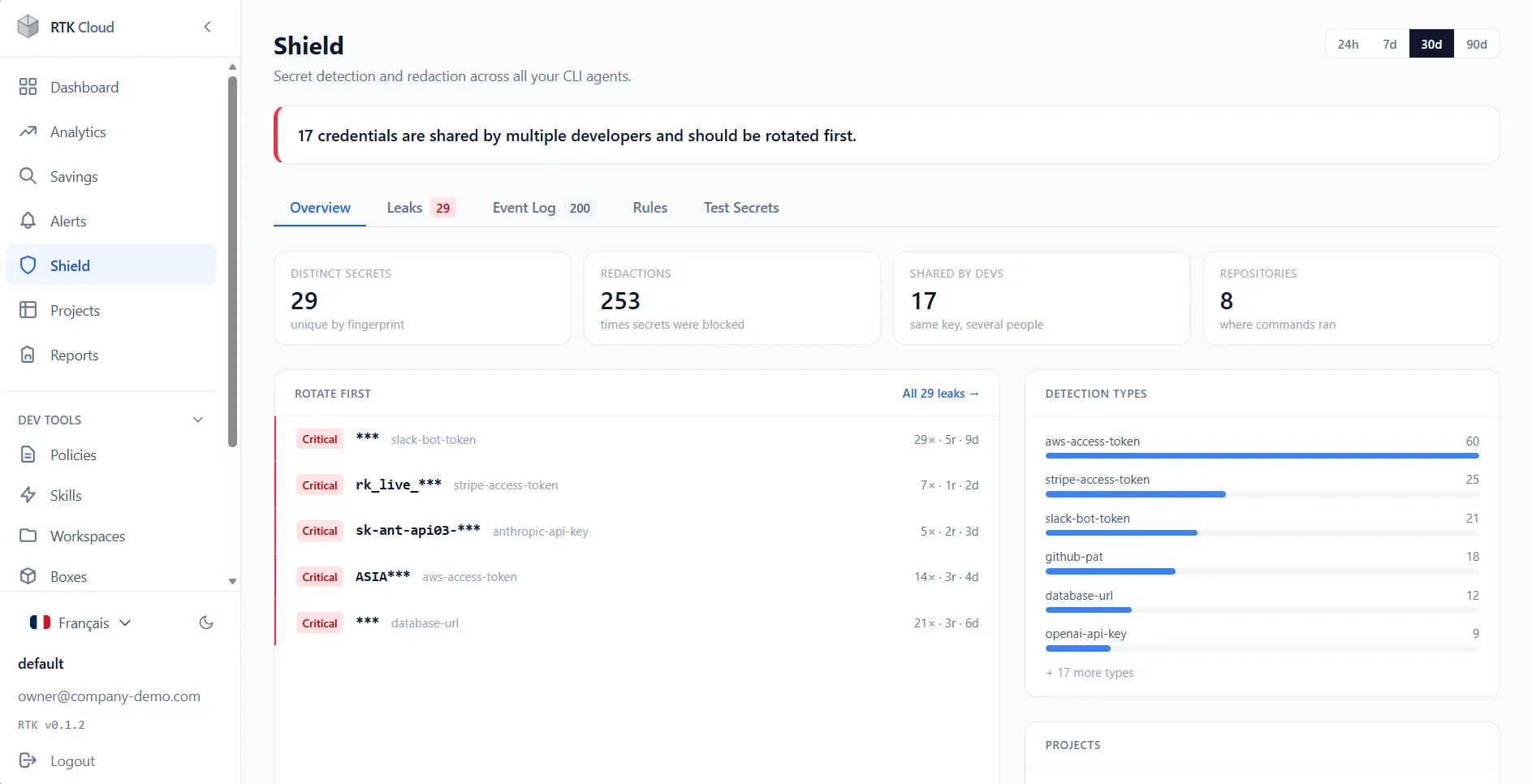Click the 29× · 5r · 9d stats
Image resolution: width=1532 pixels, height=784 pixels.
coord(946,440)
